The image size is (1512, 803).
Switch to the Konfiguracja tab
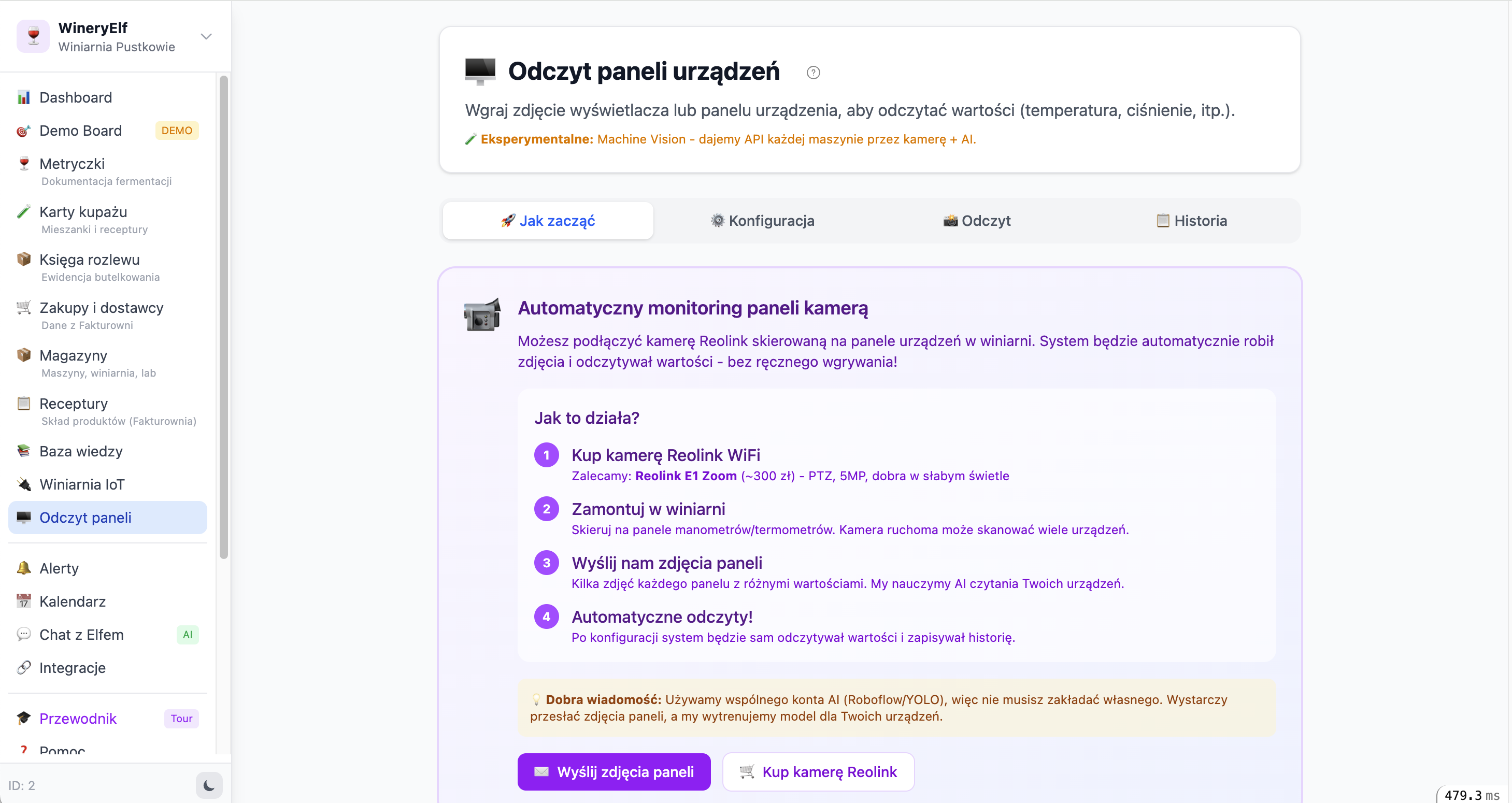762,221
